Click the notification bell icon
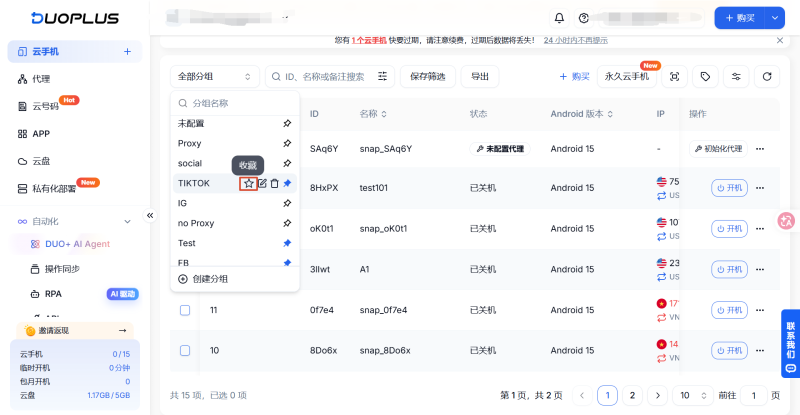The height and width of the screenshot is (415, 800). [559, 18]
